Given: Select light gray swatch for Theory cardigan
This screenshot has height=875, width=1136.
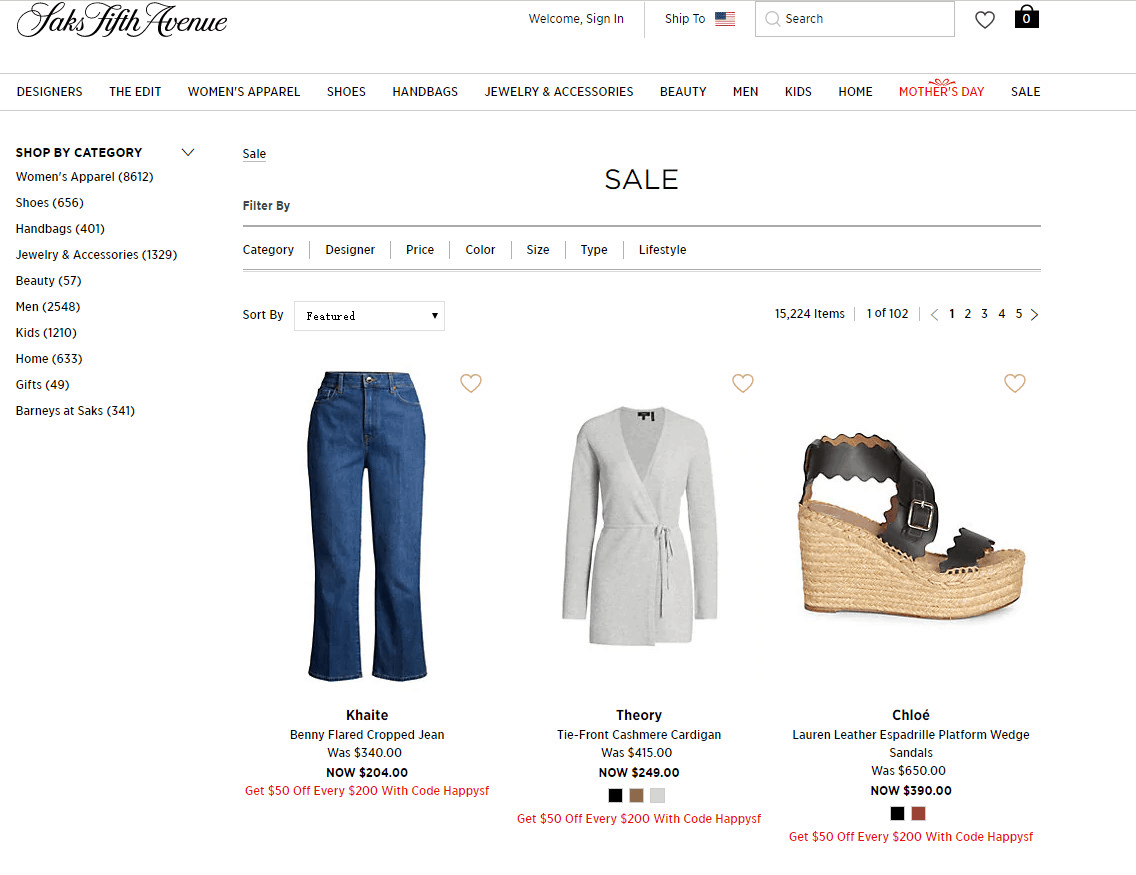Looking at the screenshot, I should coord(657,795).
